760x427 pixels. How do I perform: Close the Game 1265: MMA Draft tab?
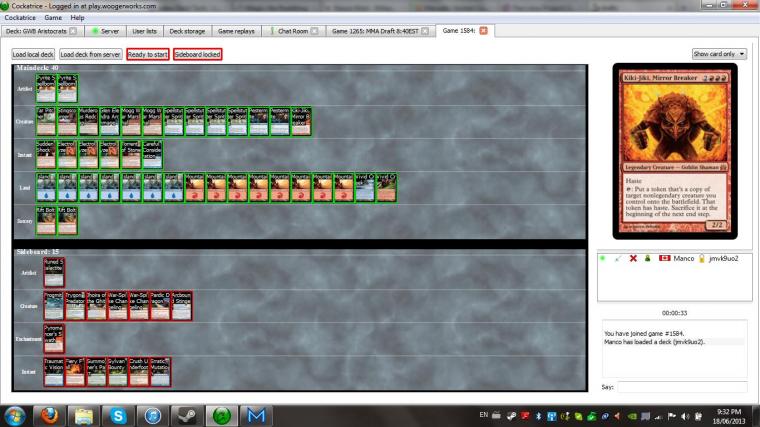425,31
